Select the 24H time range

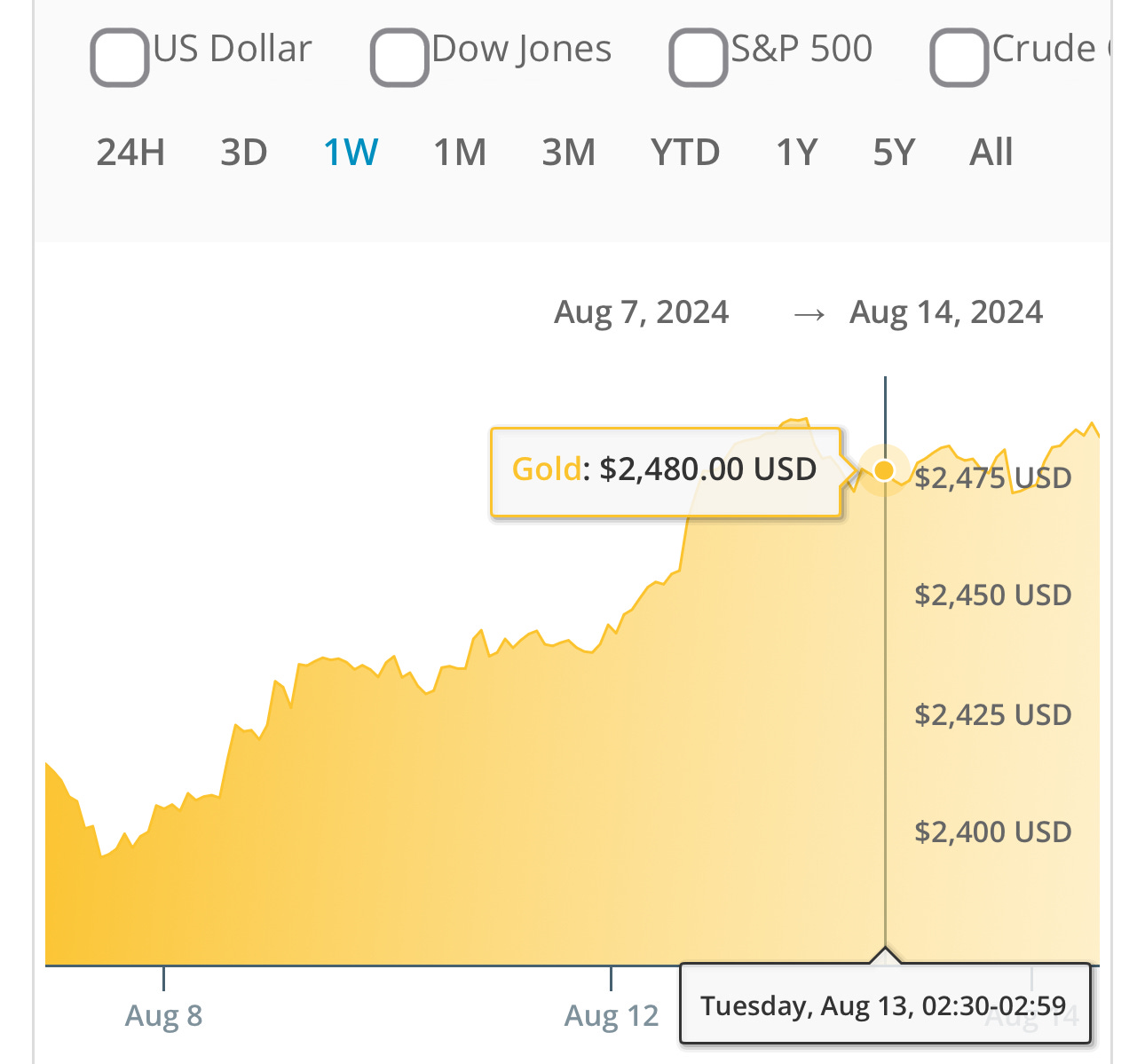pos(130,153)
